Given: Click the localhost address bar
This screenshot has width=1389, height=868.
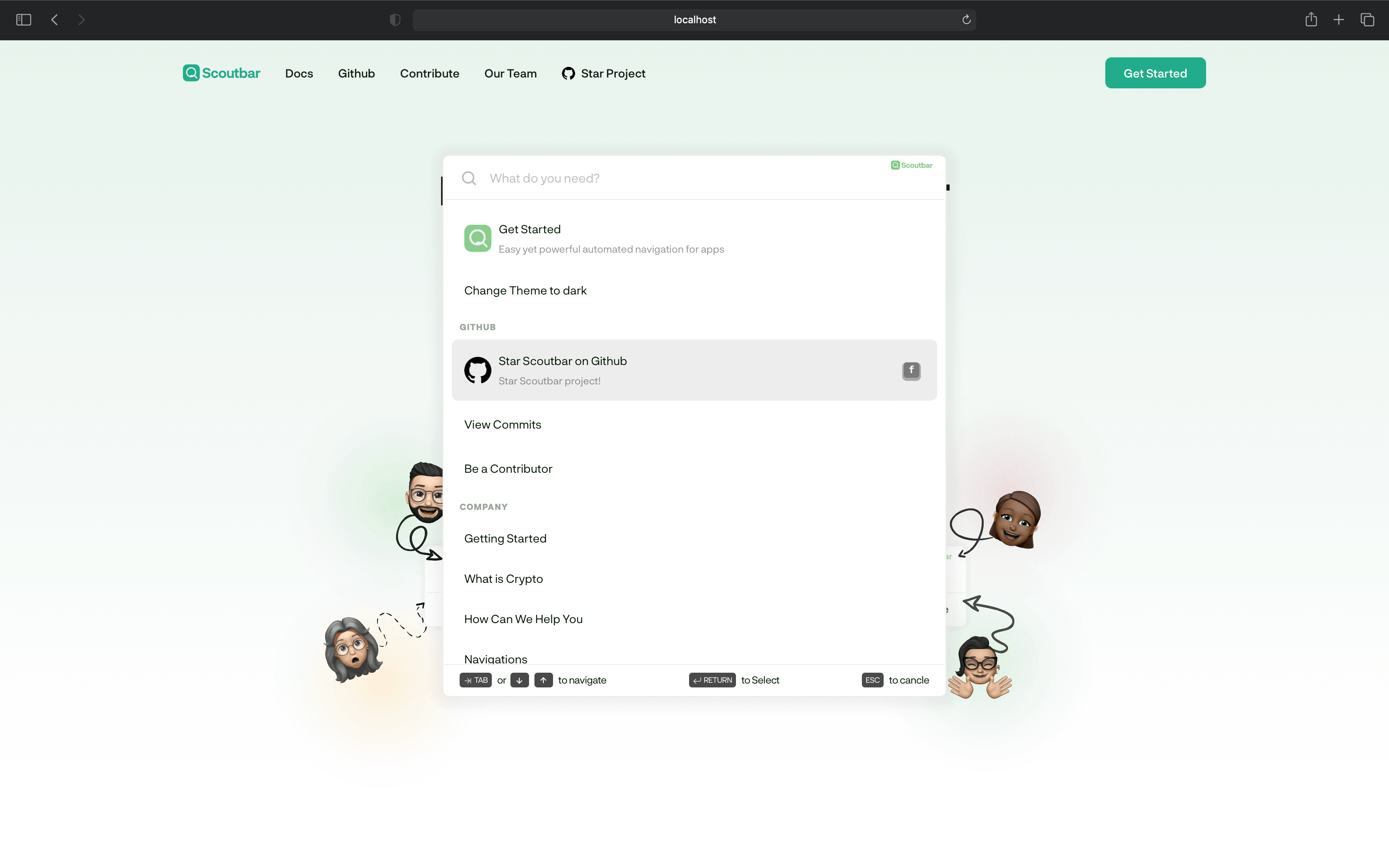Looking at the screenshot, I should click(x=694, y=19).
